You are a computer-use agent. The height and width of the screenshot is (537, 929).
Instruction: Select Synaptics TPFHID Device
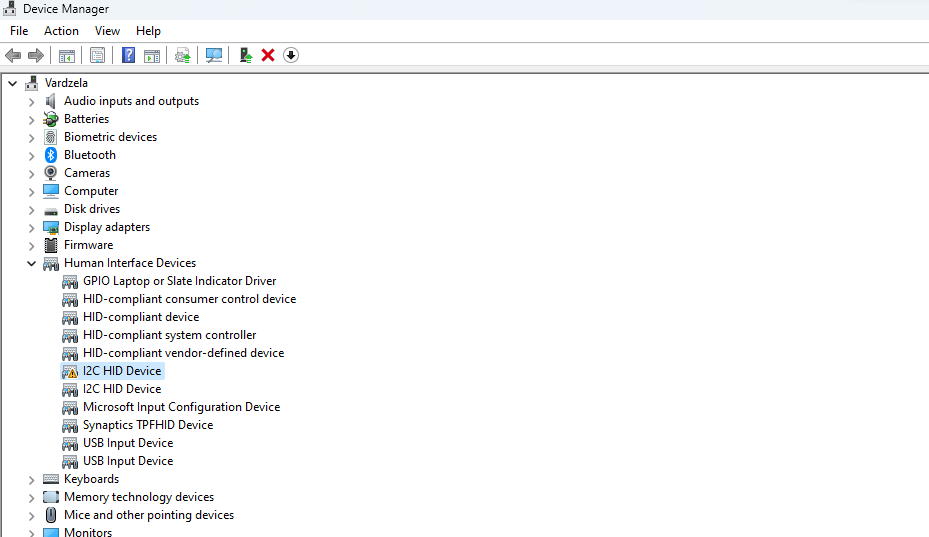pos(148,425)
